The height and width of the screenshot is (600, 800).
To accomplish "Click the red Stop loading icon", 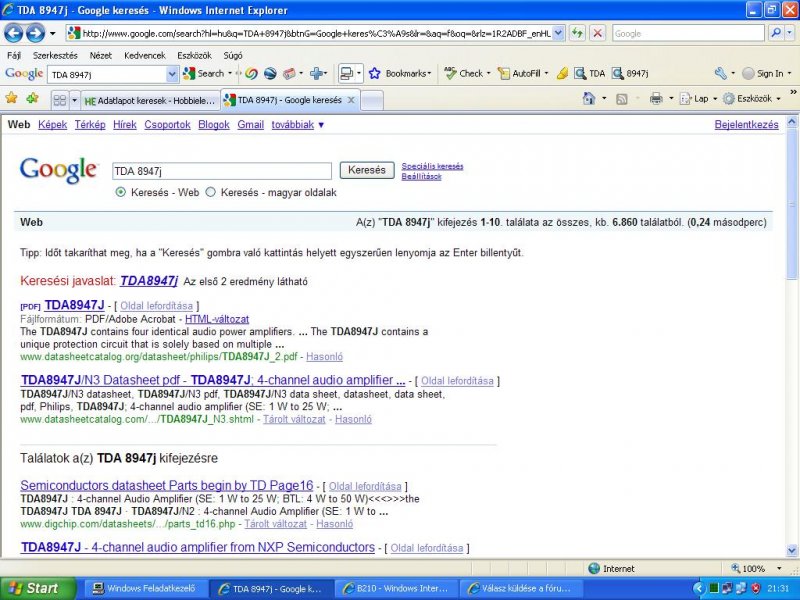I will click(x=597, y=34).
